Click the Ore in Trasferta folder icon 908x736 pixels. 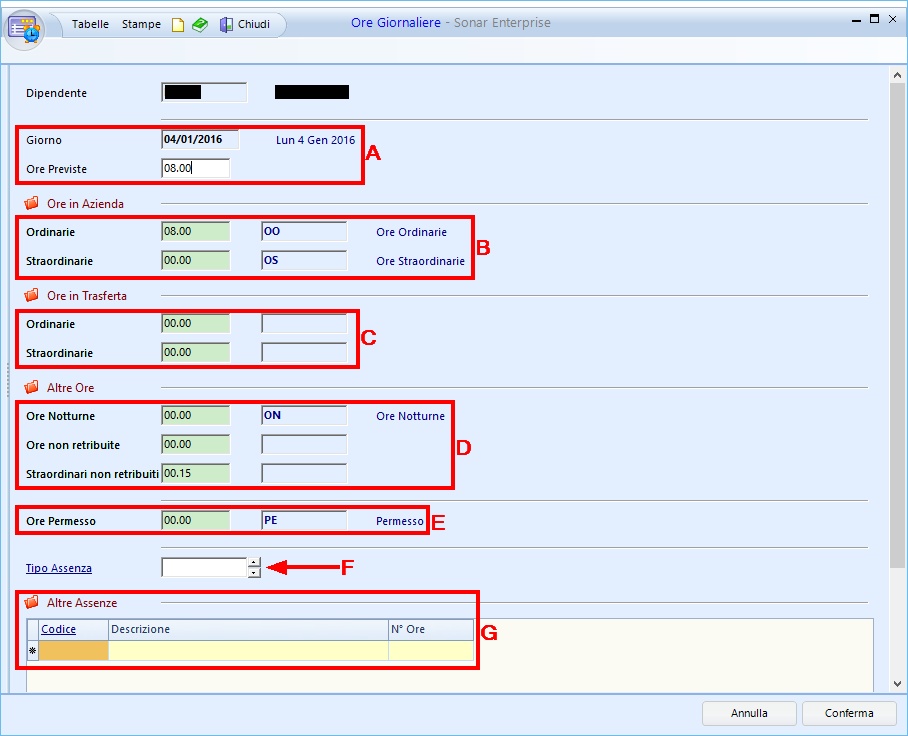pos(31,295)
